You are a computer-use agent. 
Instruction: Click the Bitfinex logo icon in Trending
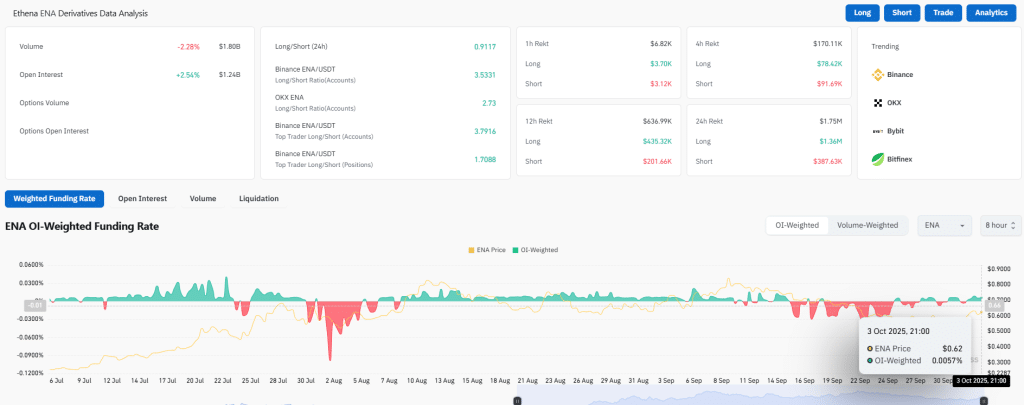click(x=879, y=159)
